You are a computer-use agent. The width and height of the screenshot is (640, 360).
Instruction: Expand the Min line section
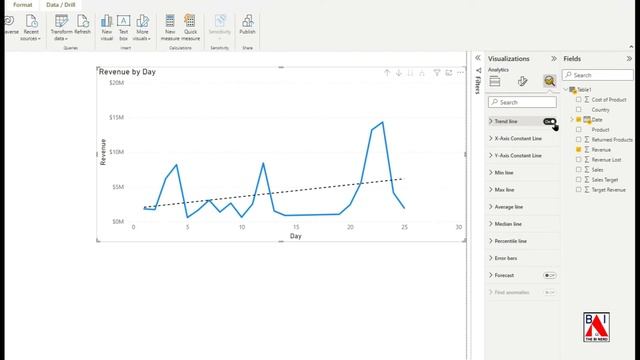491,173
